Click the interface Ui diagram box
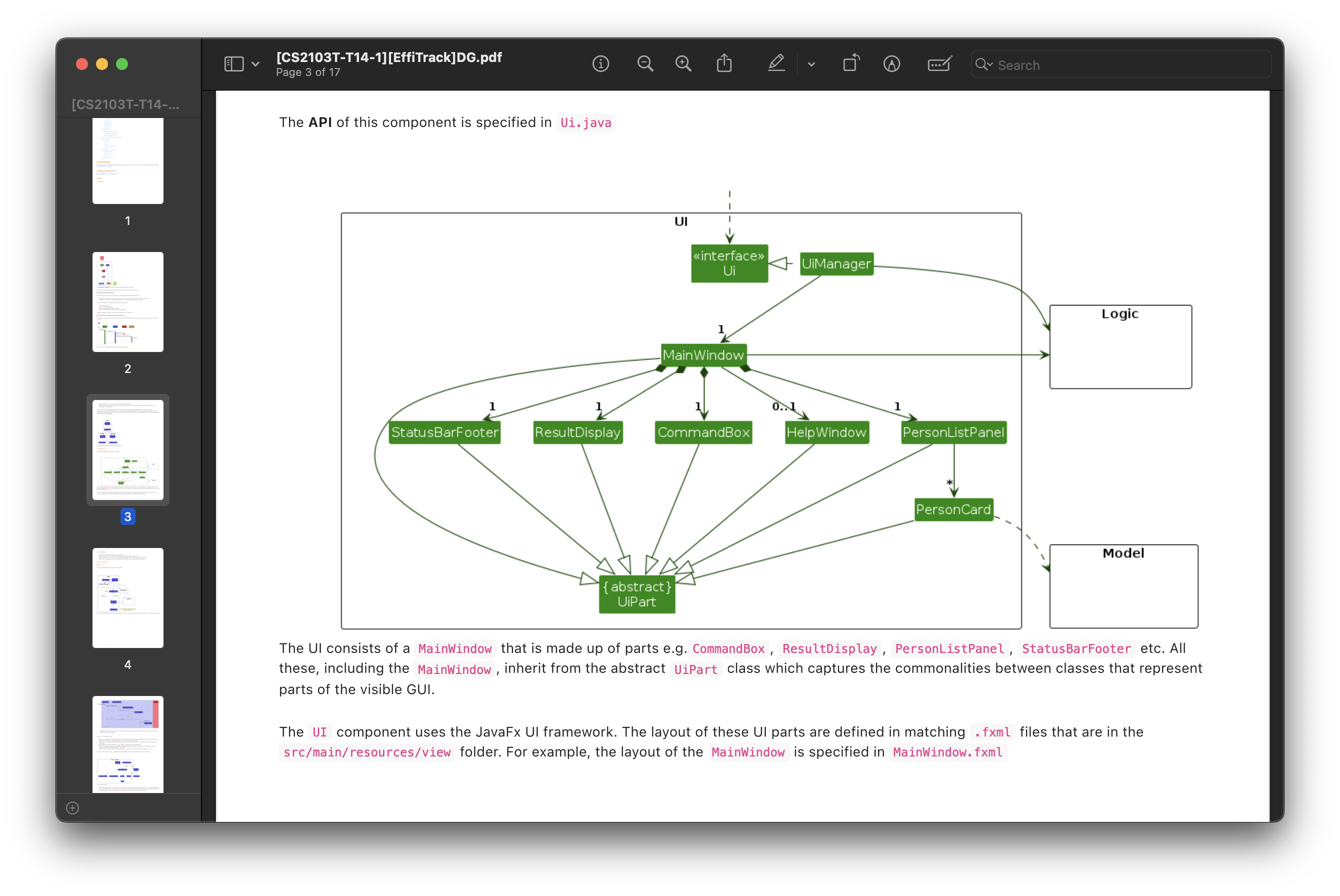Viewport: 1340px width, 896px height. point(729,263)
